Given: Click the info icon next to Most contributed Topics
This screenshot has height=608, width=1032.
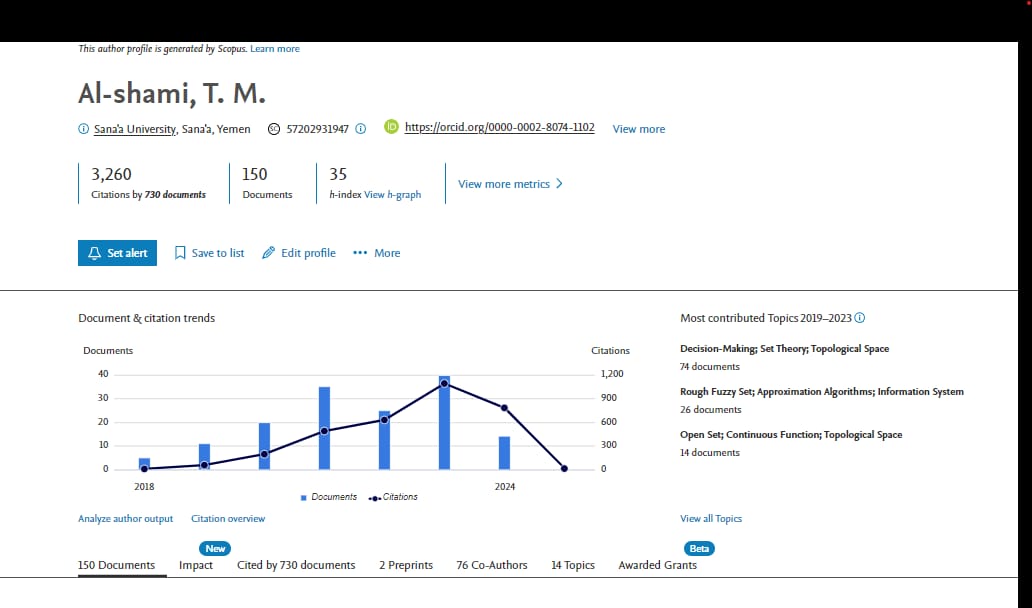Looking at the screenshot, I should click(860, 318).
